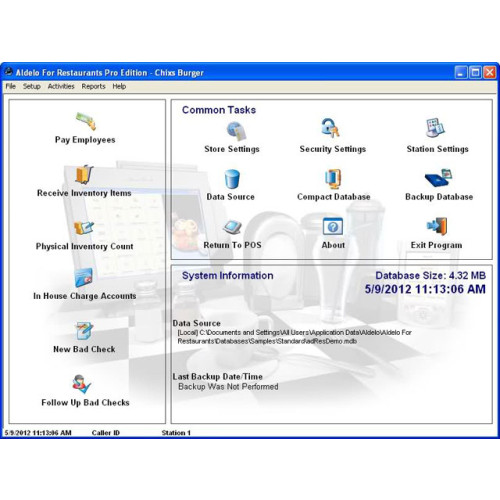The width and height of the screenshot is (500, 500).
Task: Click the local database file path text
Action: [295, 337]
